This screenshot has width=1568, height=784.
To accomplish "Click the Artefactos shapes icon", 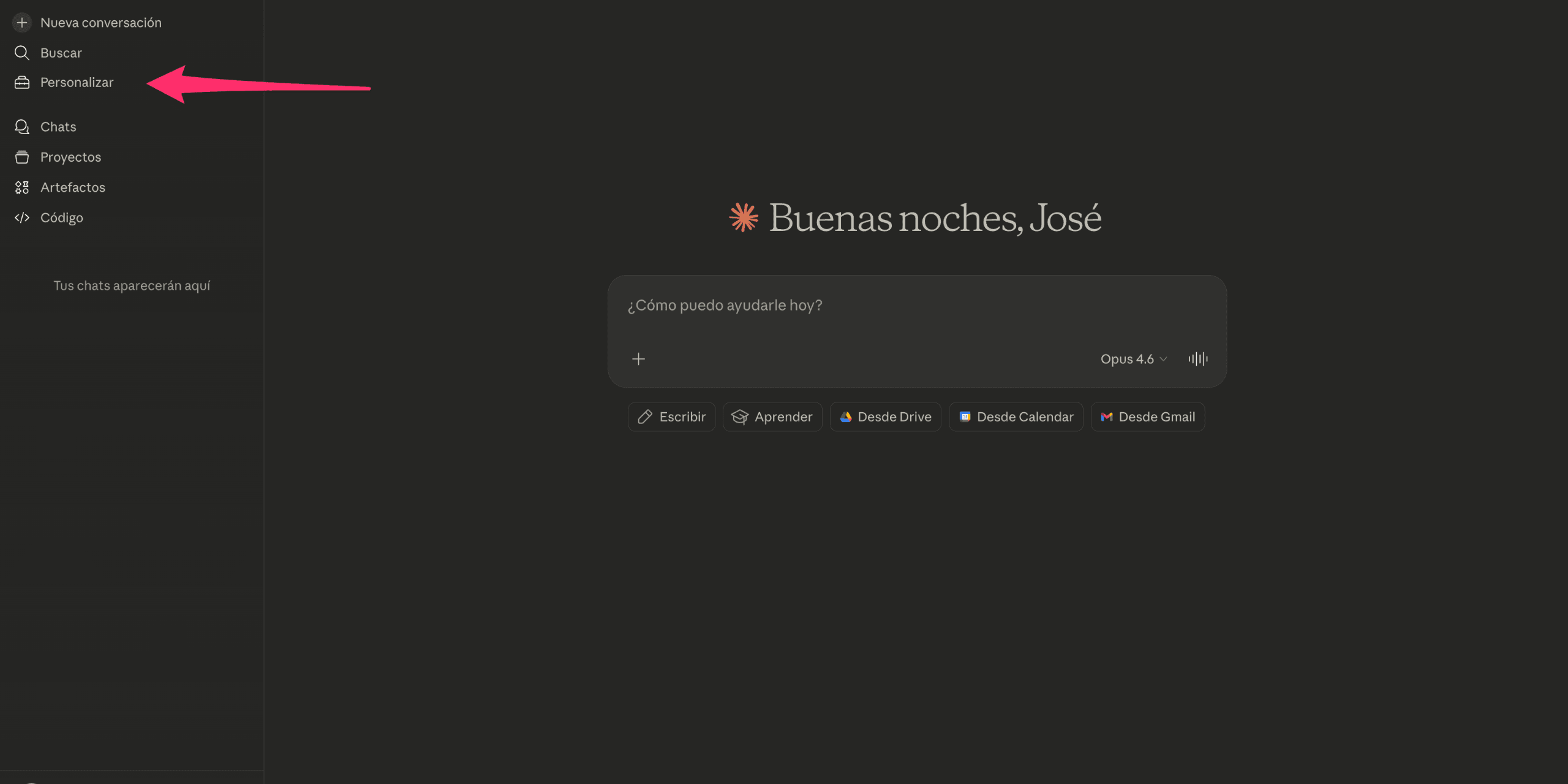I will click(22, 187).
